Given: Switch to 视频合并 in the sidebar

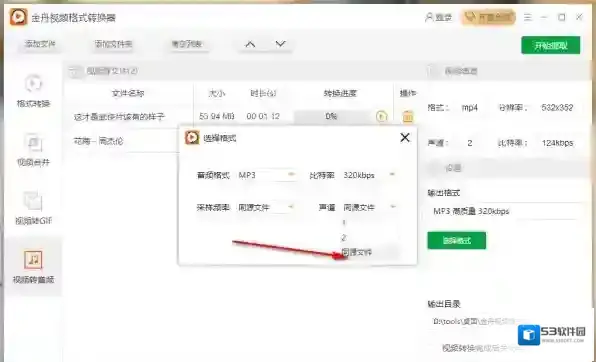Looking at the screenshot, I should (33, 150).
